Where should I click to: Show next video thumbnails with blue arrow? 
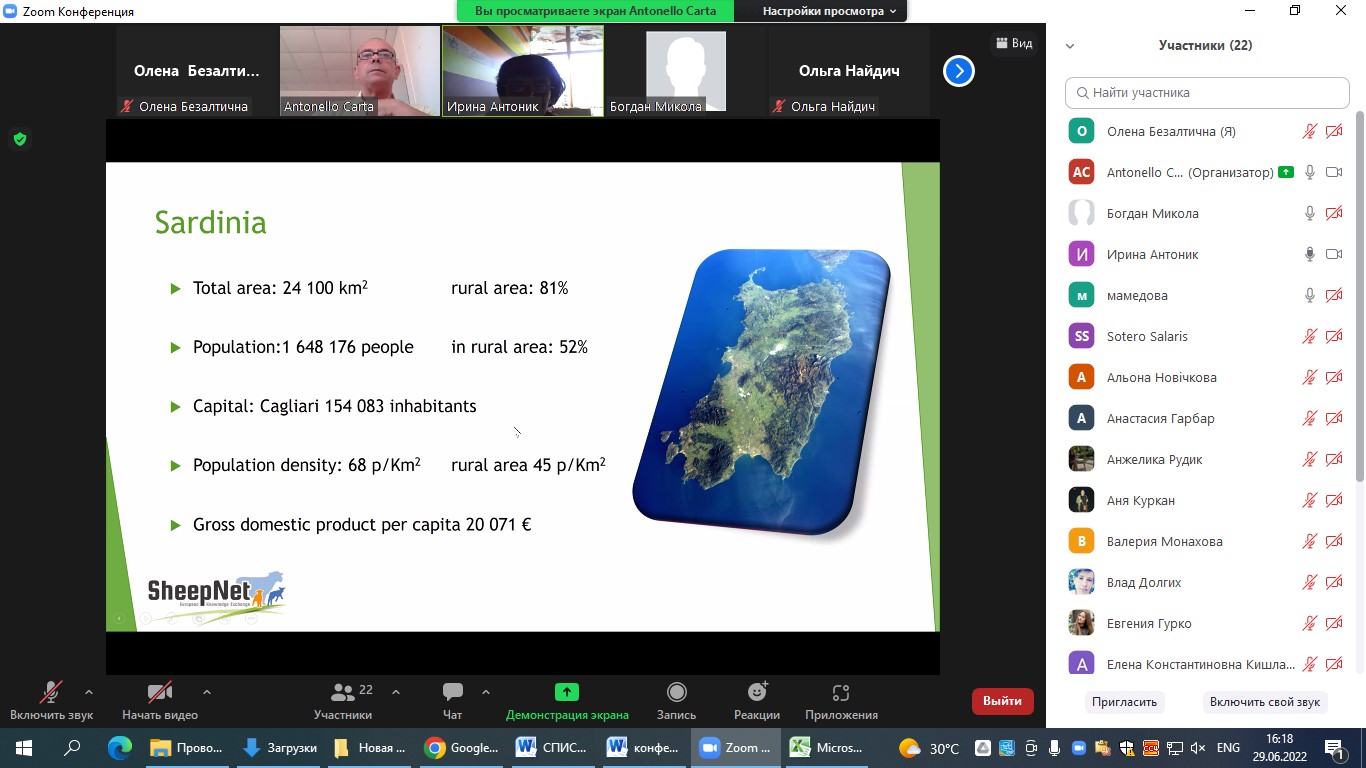pyautogui.click(x=958, y=71)
